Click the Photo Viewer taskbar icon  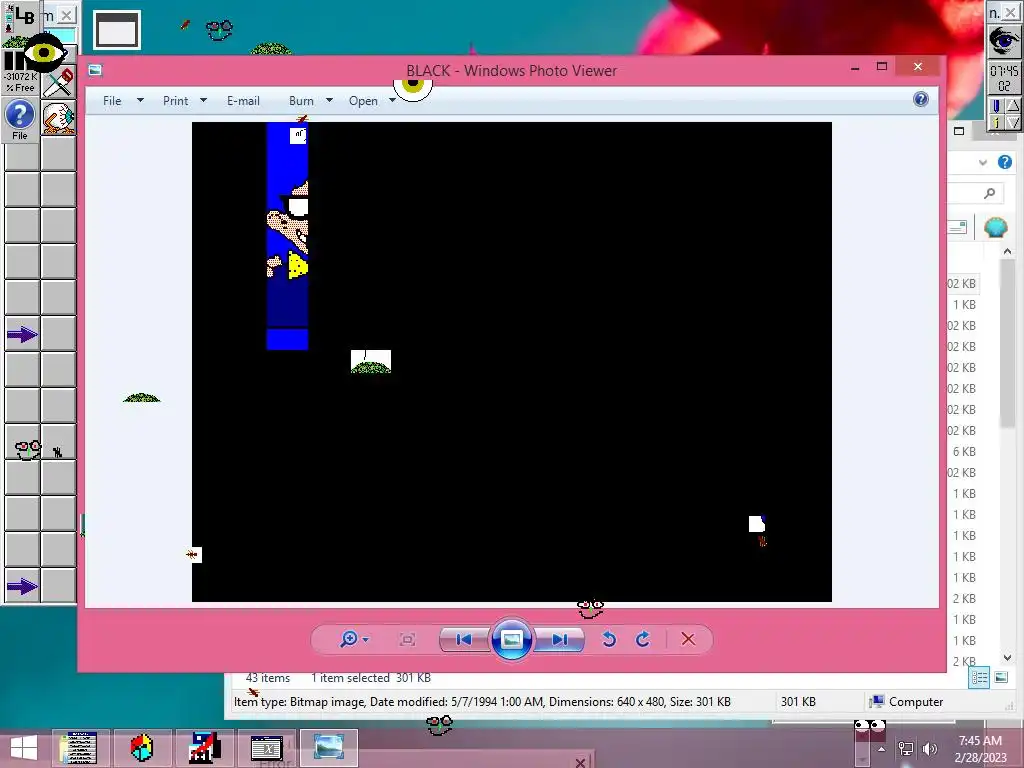tap(329, 748)
